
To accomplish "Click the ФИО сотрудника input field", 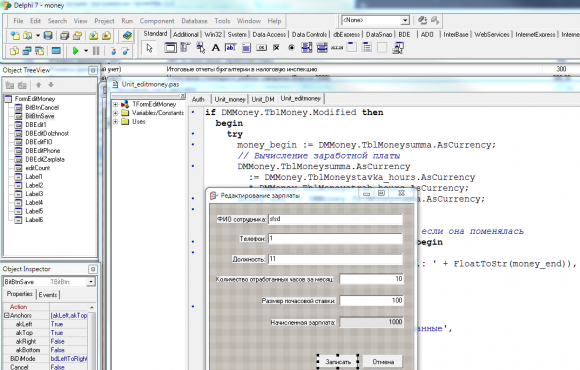I will click(335, 219).
